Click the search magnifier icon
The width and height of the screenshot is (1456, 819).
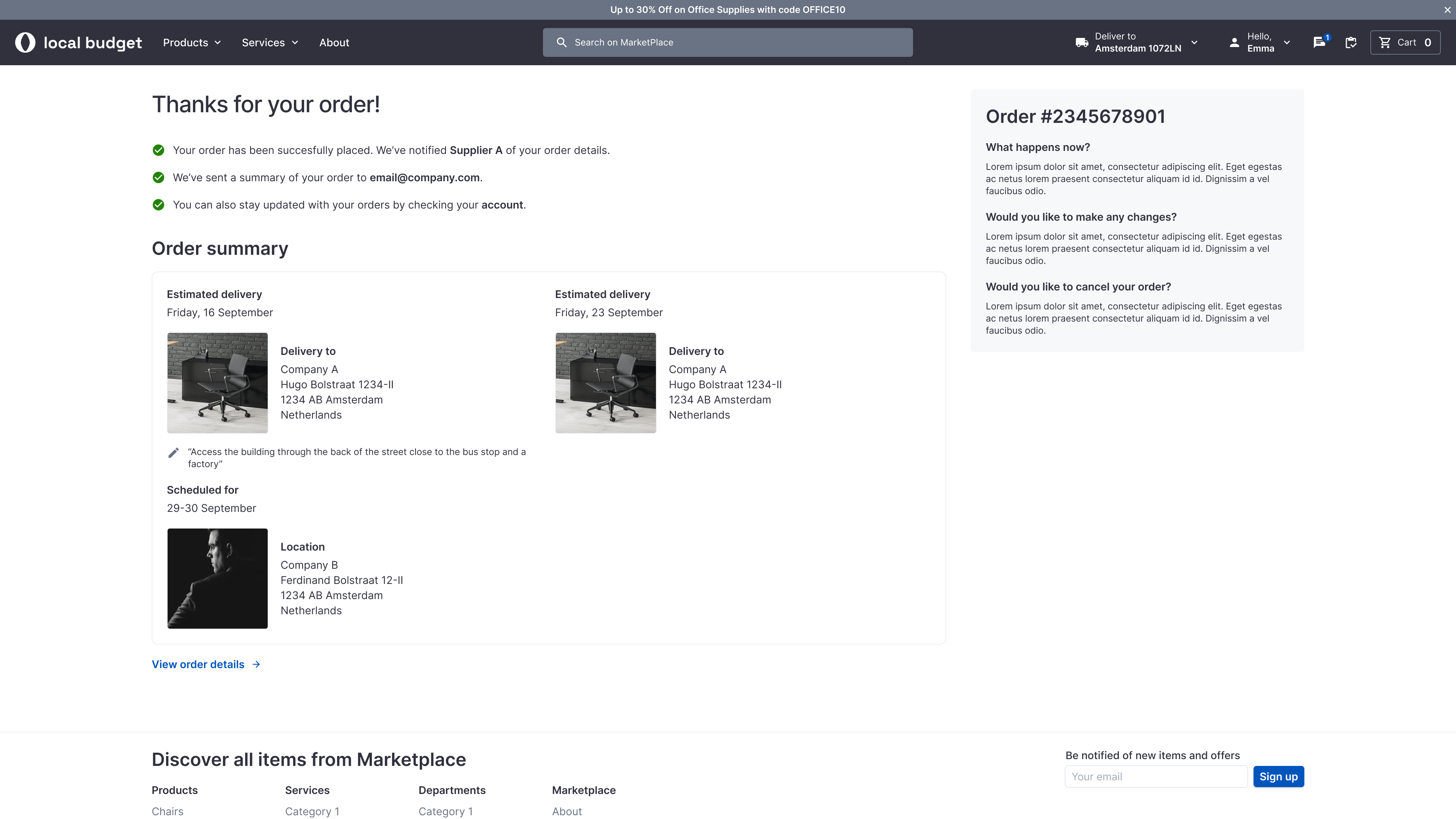click(x=561, y=42)
